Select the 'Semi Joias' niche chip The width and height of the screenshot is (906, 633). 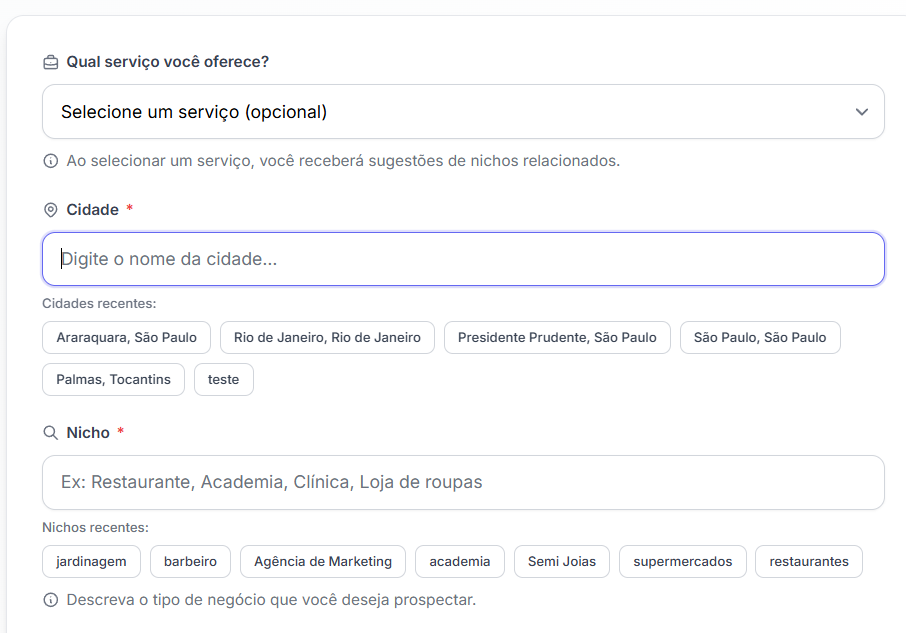coord(561,562)
